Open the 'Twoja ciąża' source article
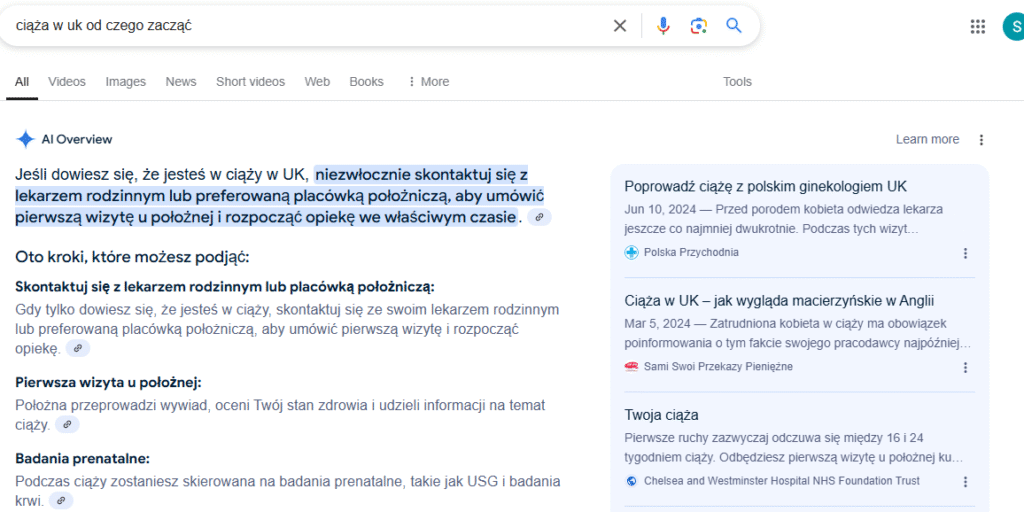 pyautogui.click(x=661, y=415)
